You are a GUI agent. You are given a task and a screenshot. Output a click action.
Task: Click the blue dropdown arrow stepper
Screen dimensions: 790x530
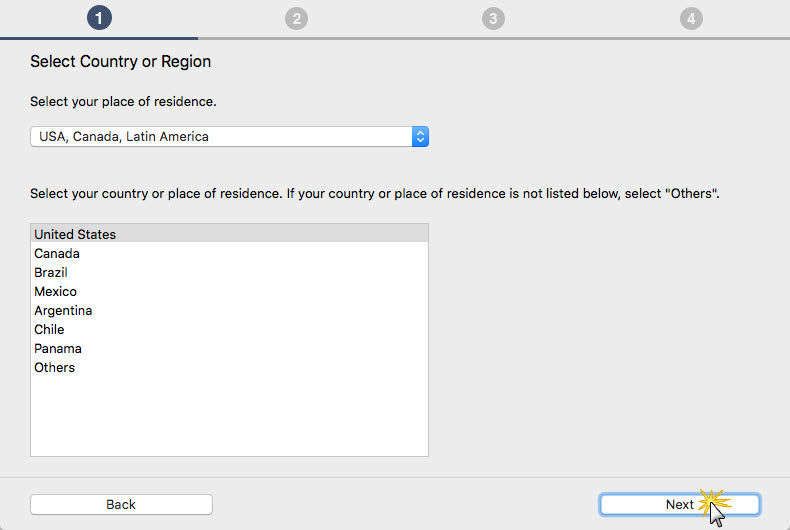420,137
